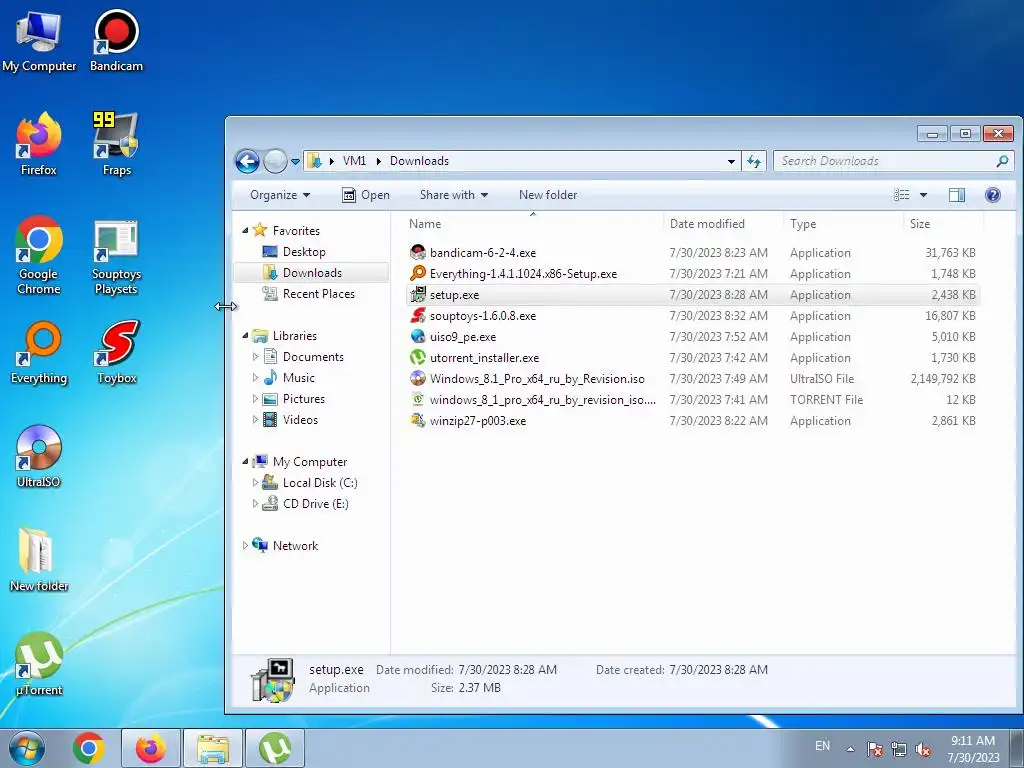Image resolution: width=1024 pixels, height=768 pixels.
Task: Click Downloads in the address breadcrumb
Action: tap(419, 161)
